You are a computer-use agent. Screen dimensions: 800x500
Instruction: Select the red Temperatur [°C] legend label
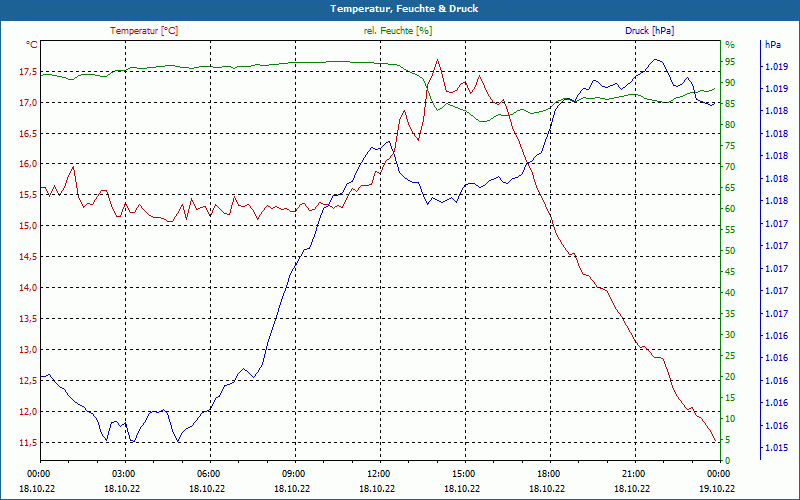pos(144,31)
